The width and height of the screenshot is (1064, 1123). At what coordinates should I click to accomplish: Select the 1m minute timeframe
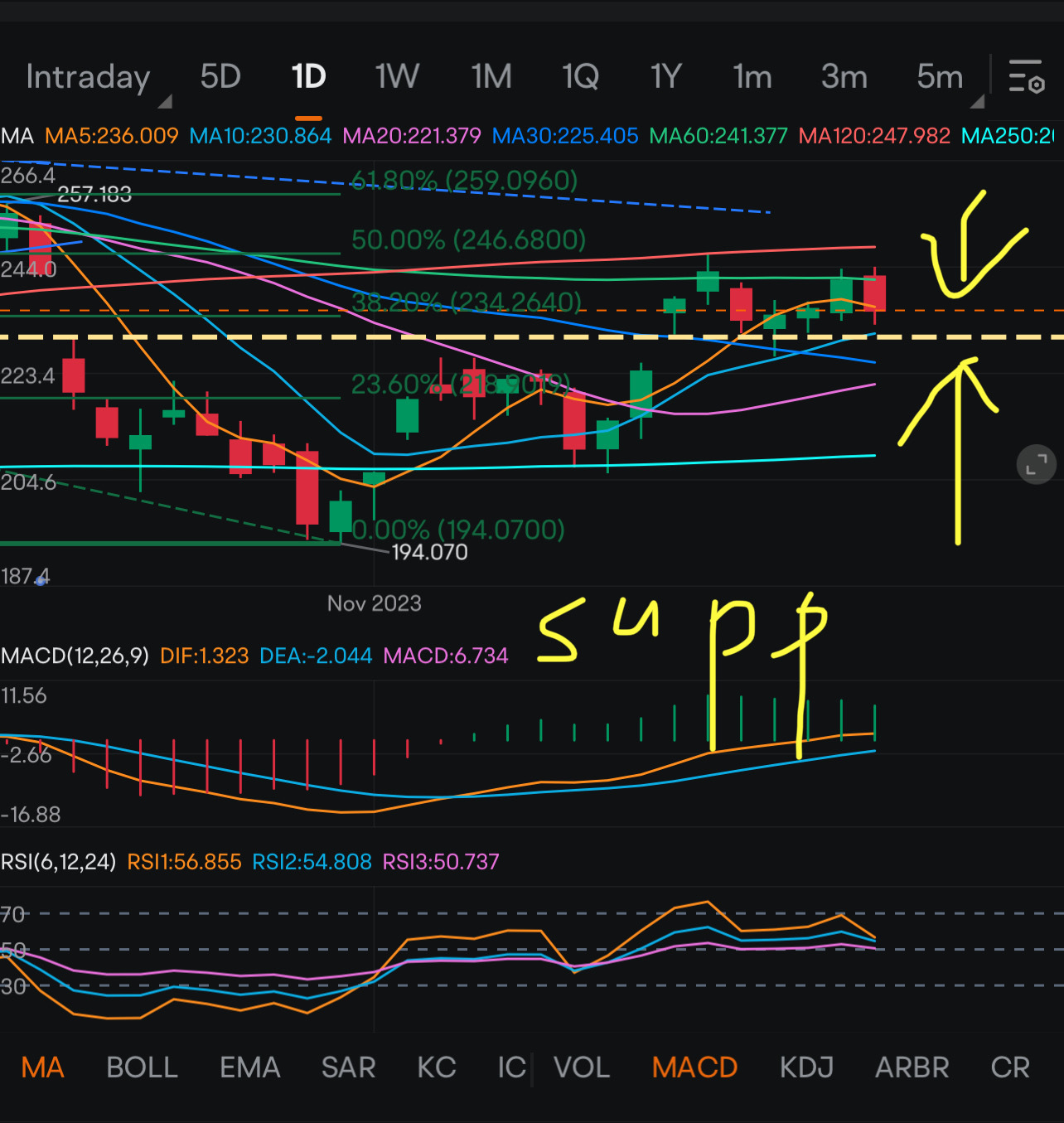click(x=752, y=77)
